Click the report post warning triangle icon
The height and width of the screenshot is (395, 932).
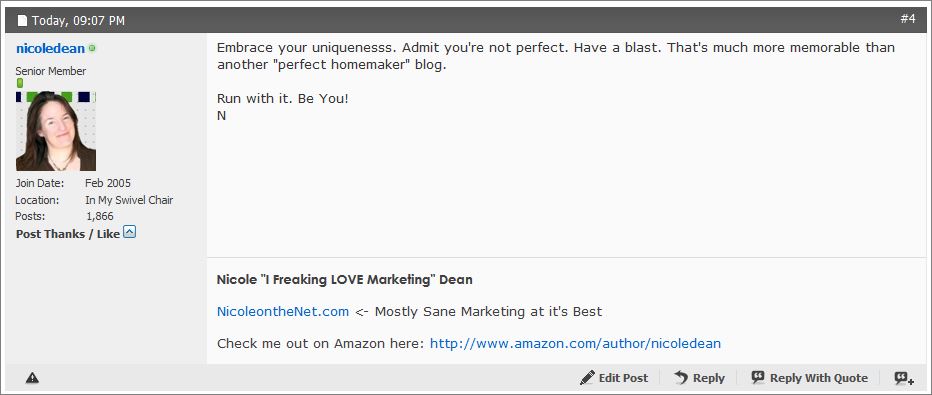pos(32,378)
